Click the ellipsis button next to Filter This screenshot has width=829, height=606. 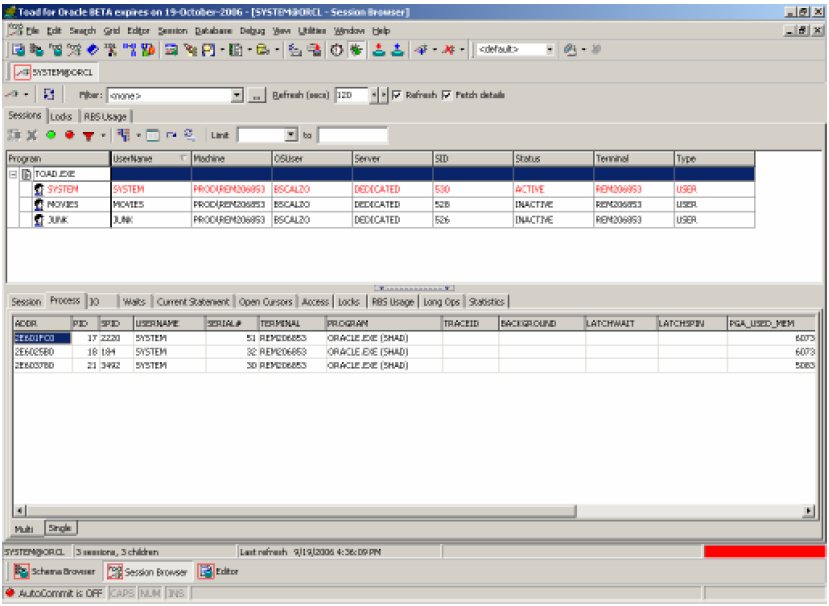click(256, 96)
